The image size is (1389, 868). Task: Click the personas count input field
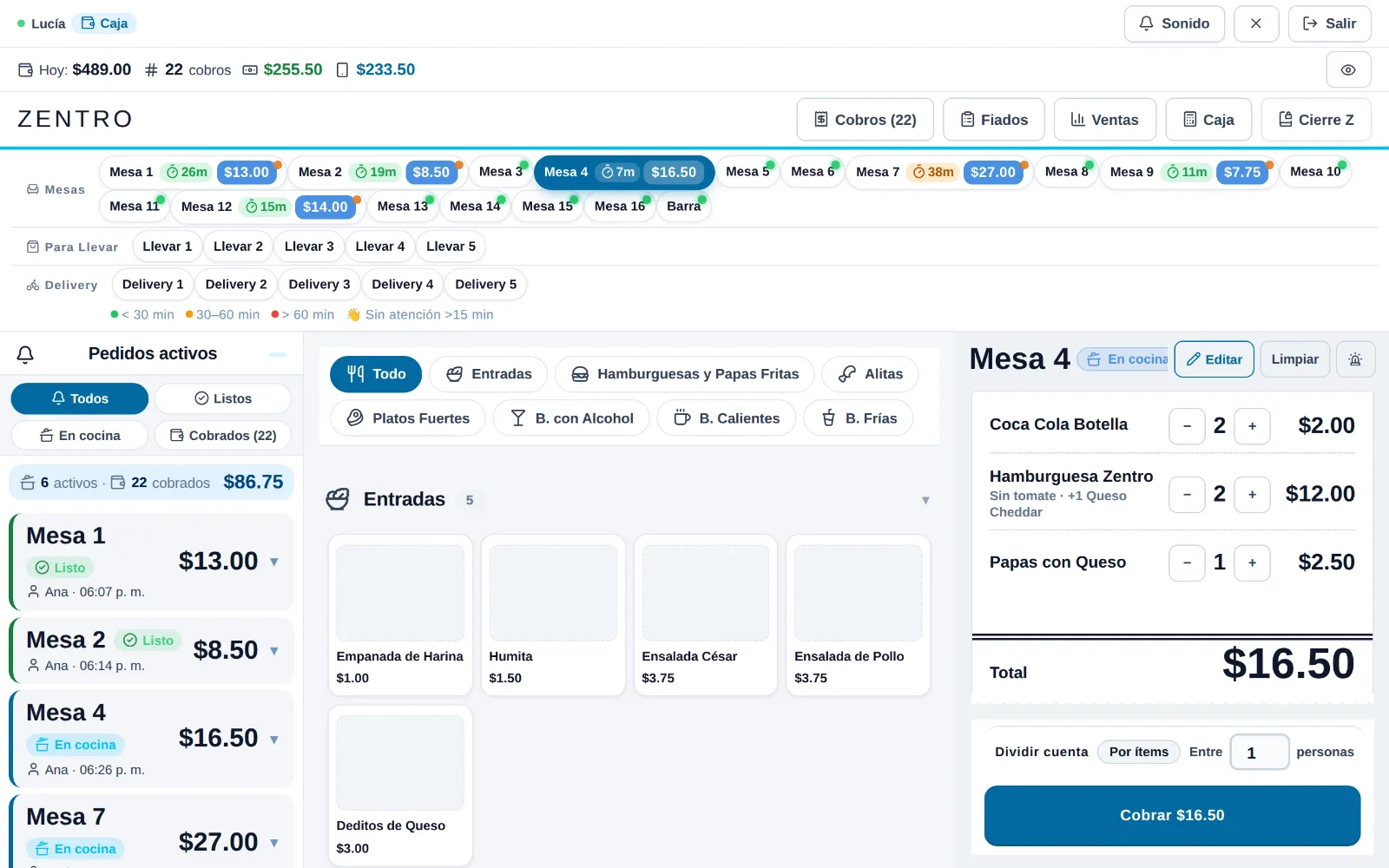pos(1260,753)
